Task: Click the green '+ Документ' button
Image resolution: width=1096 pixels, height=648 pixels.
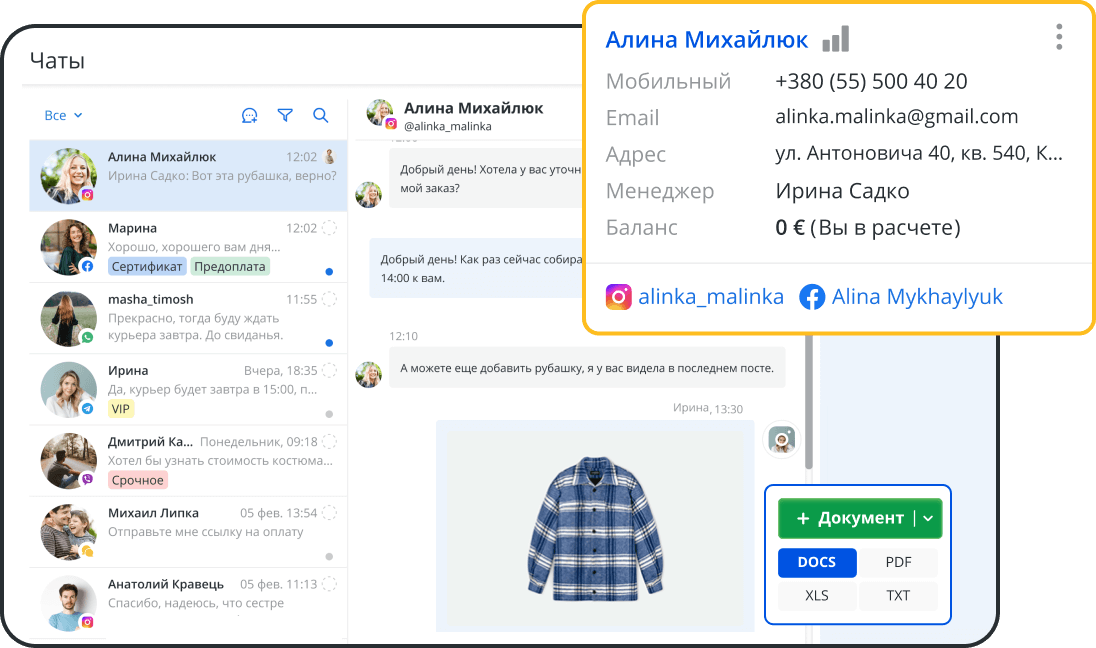Action: 850,518
